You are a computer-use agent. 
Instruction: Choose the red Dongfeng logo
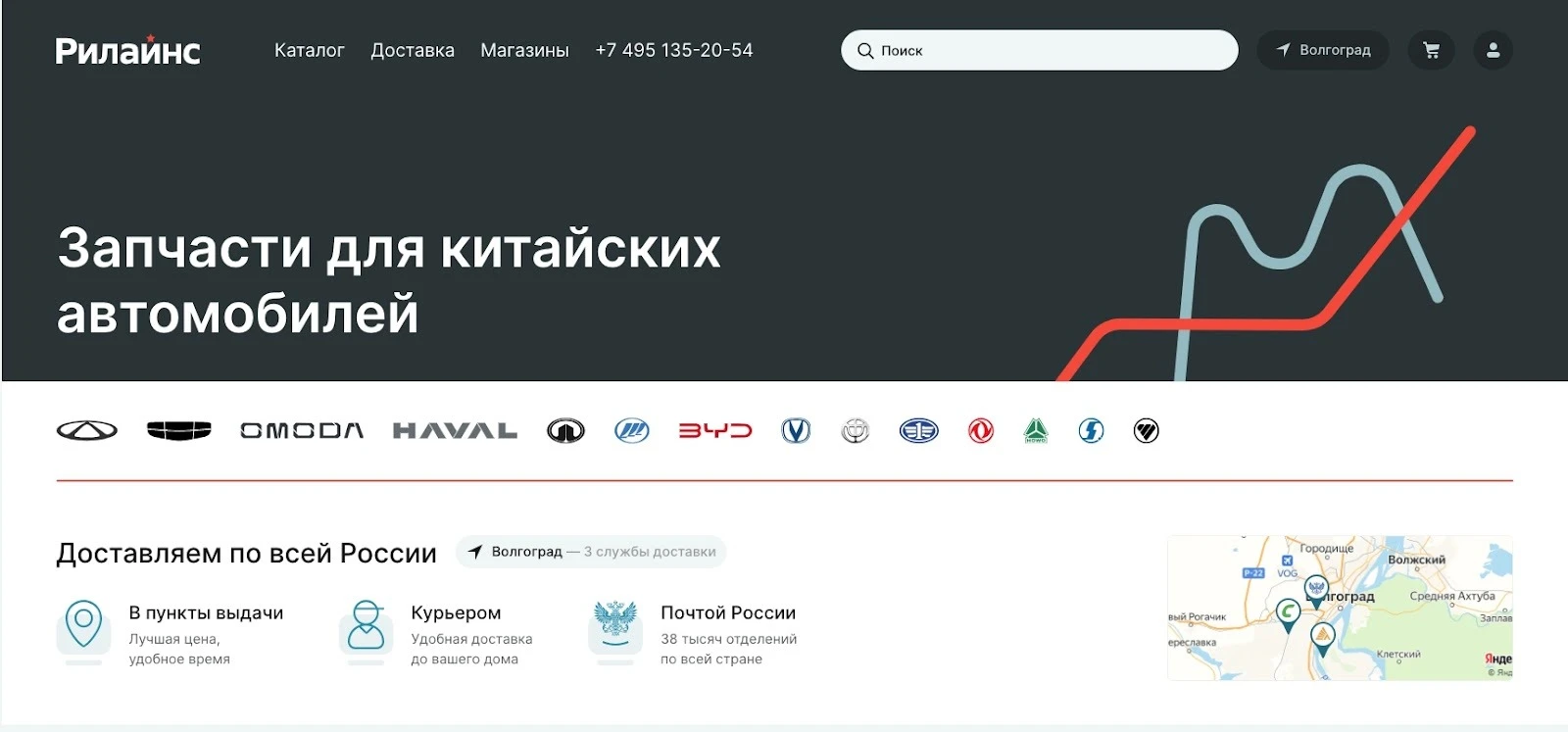[981, 430]
